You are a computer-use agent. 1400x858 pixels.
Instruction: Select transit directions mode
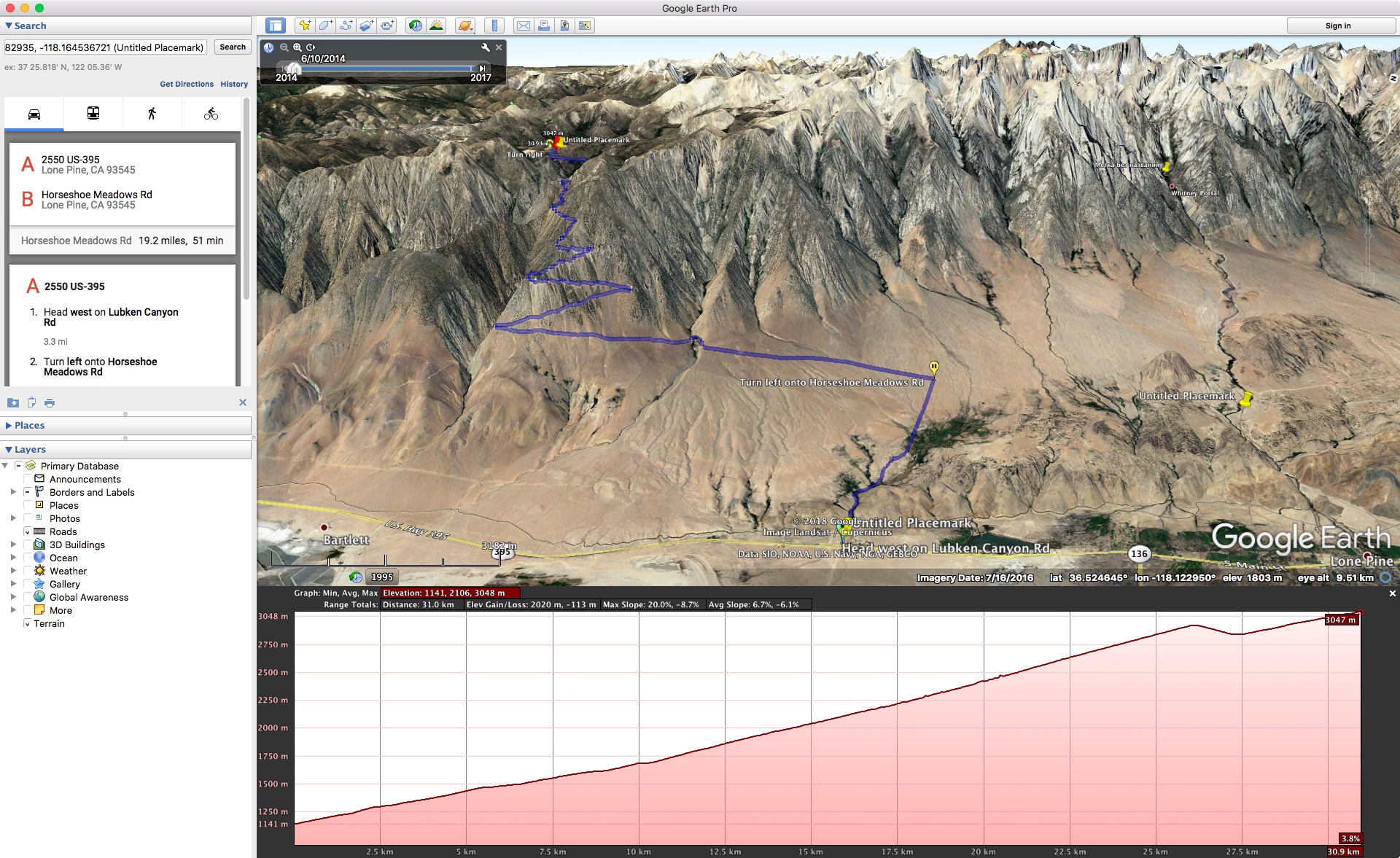(93, 114)
